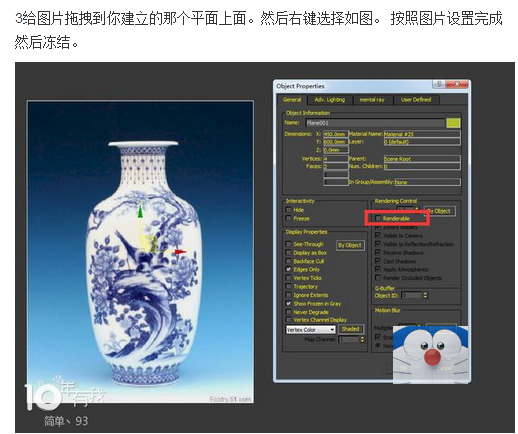Switch to the Adv. Lighting tab
The width and height of the screenshot is (518, 434).
(x=329, y=100)
